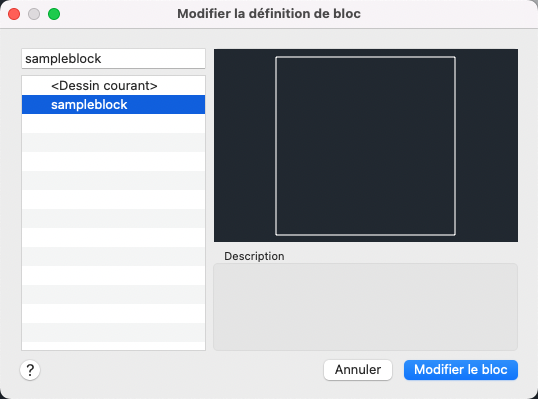Screen dimensions: 538x399
Task: Click the Modifier la définition de bloc title
Action: [x=269, y=14]
